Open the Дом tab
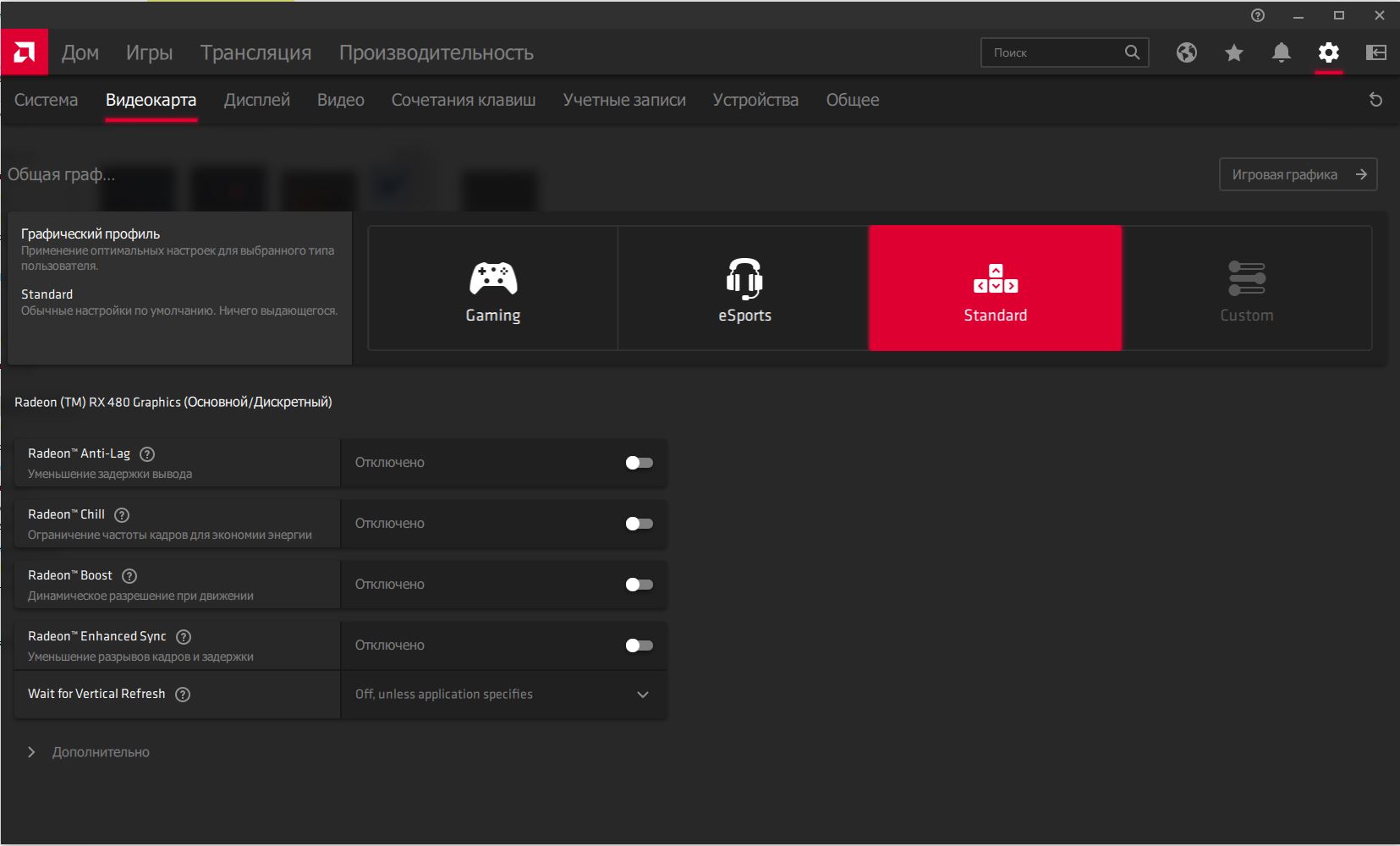Viewport: 1400px width, 846px height. coord(80,52)
